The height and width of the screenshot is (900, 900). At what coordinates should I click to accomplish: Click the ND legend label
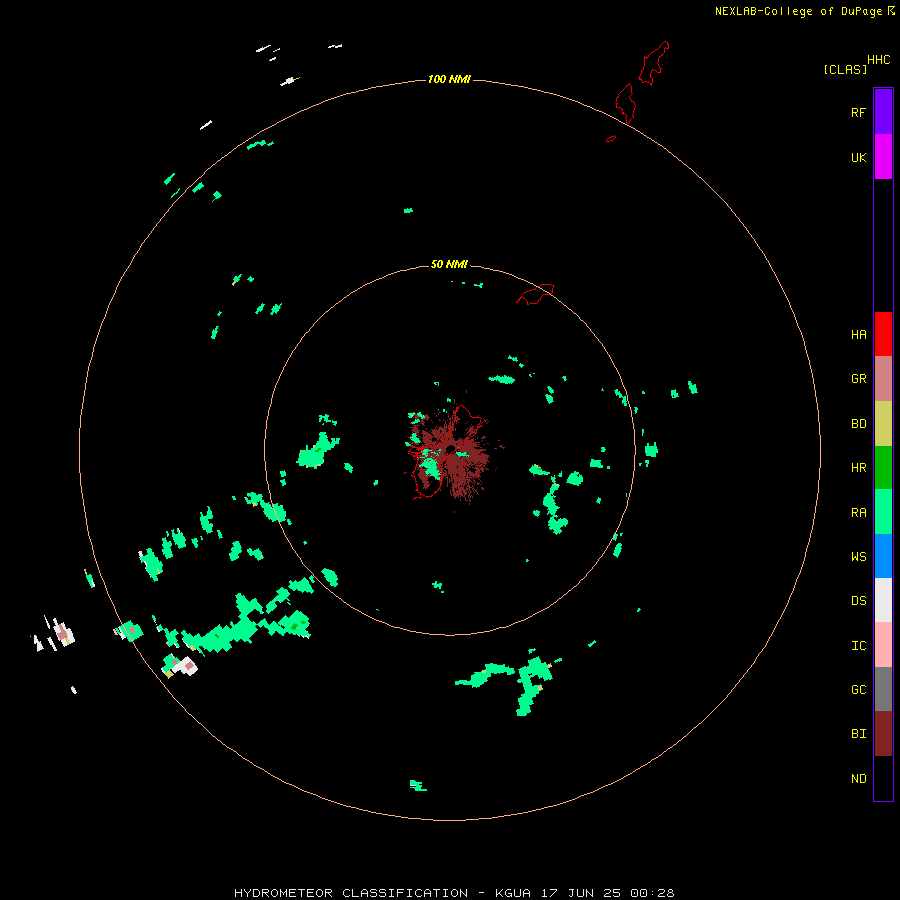(x=858, y=779)
